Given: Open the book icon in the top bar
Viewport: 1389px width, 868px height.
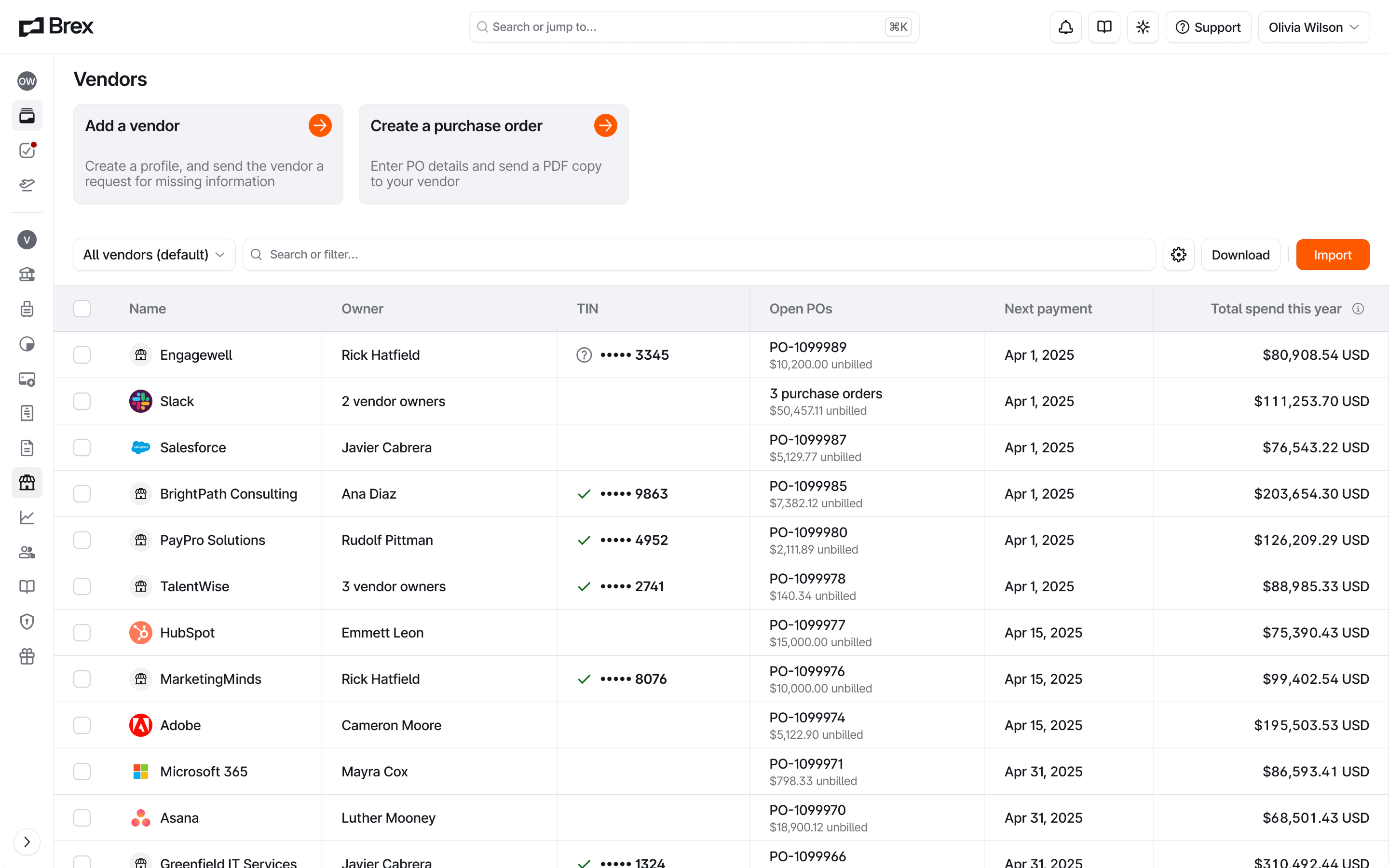Looking at the screenshot, I should pos(1104,27).
